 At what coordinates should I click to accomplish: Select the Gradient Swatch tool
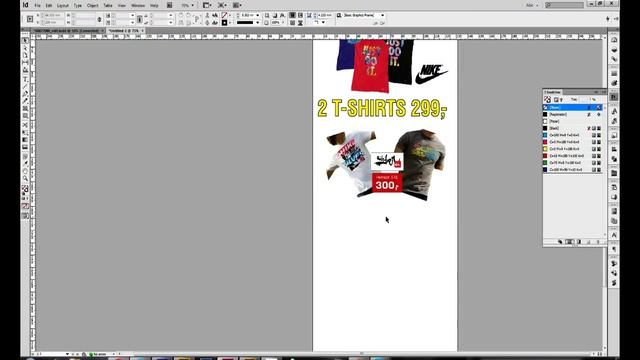point(25,140)
